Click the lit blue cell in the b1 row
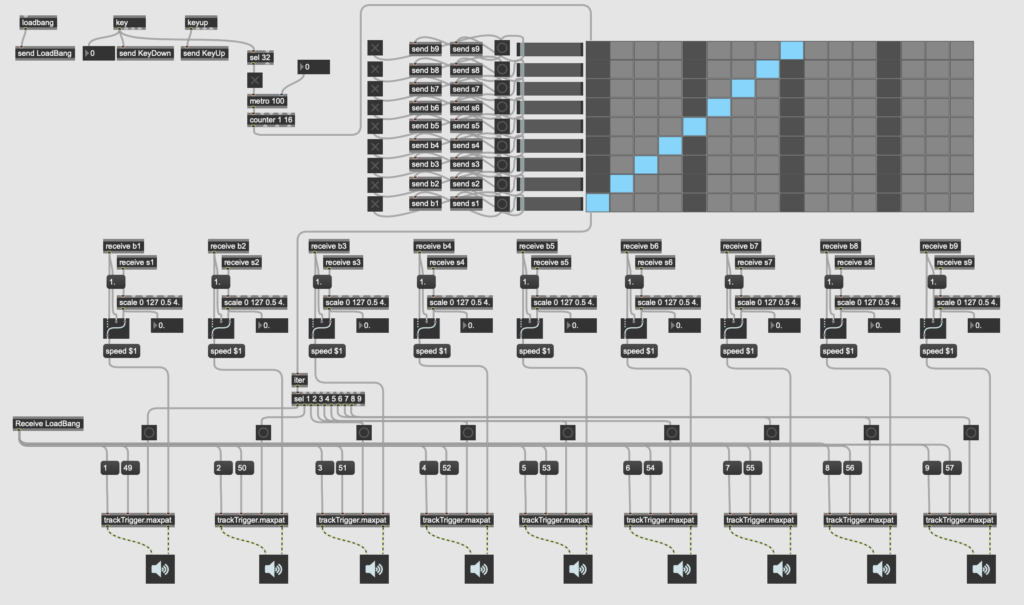This screenshot has width=1024, height=605. [x=597, y=203]
